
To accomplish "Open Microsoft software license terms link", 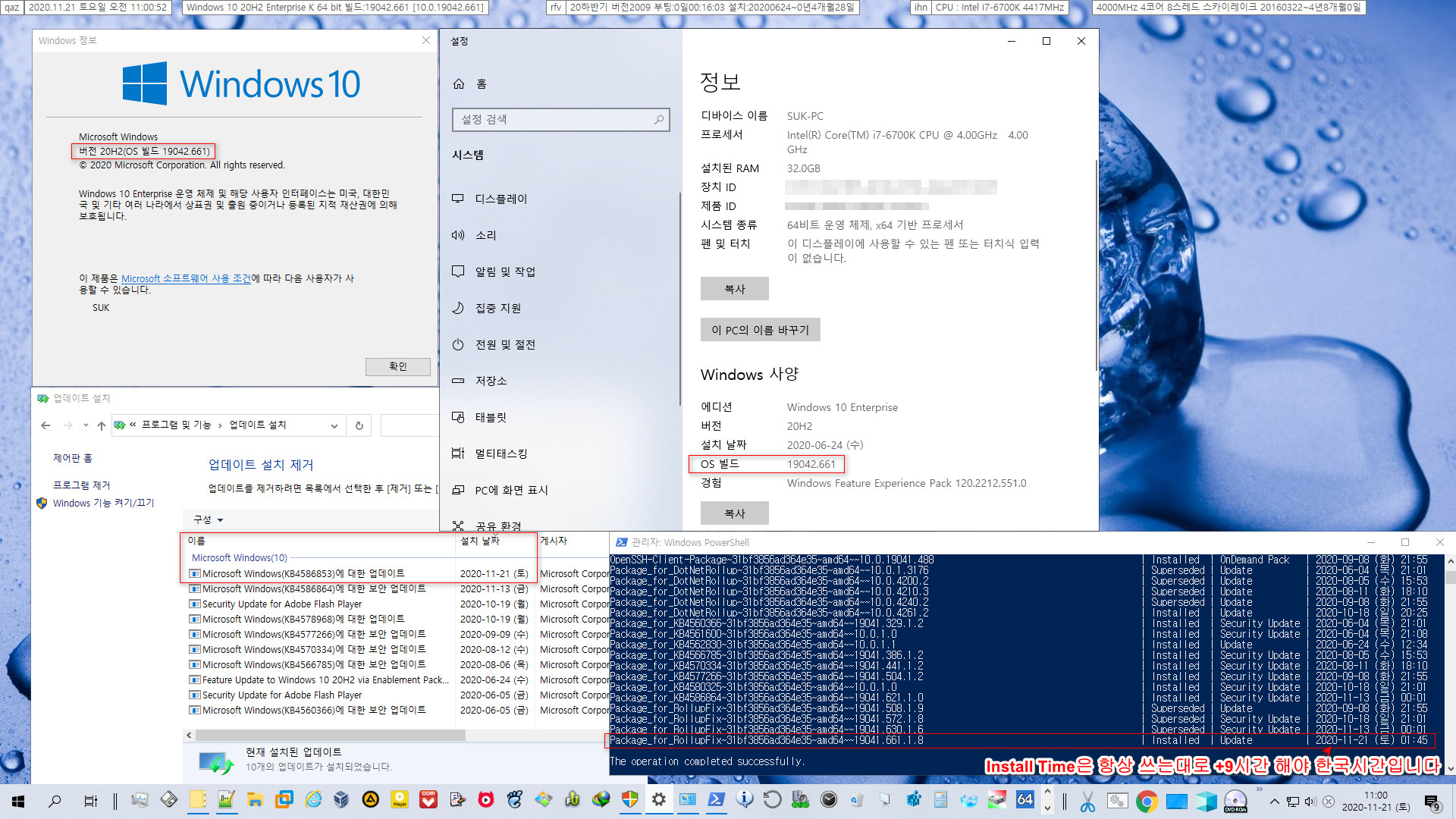I will (186, 278).
